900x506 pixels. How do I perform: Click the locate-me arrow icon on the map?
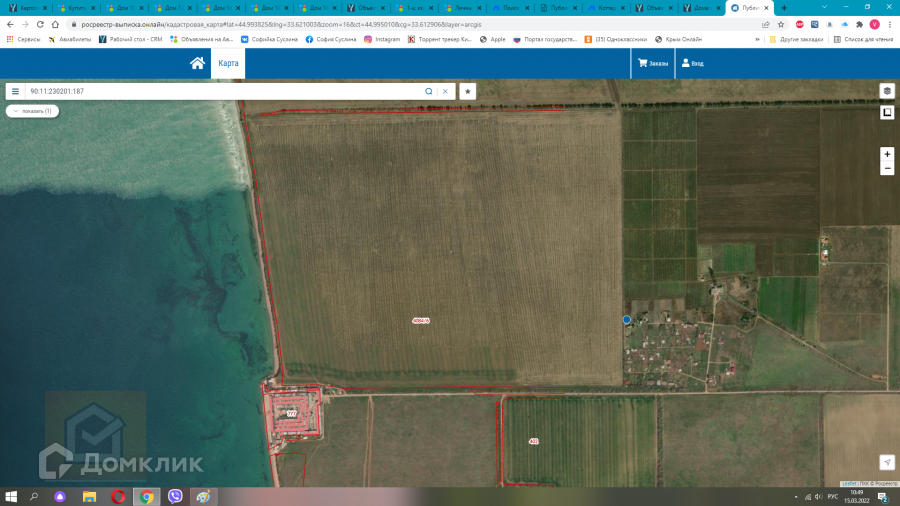click(x=887, y=462)
